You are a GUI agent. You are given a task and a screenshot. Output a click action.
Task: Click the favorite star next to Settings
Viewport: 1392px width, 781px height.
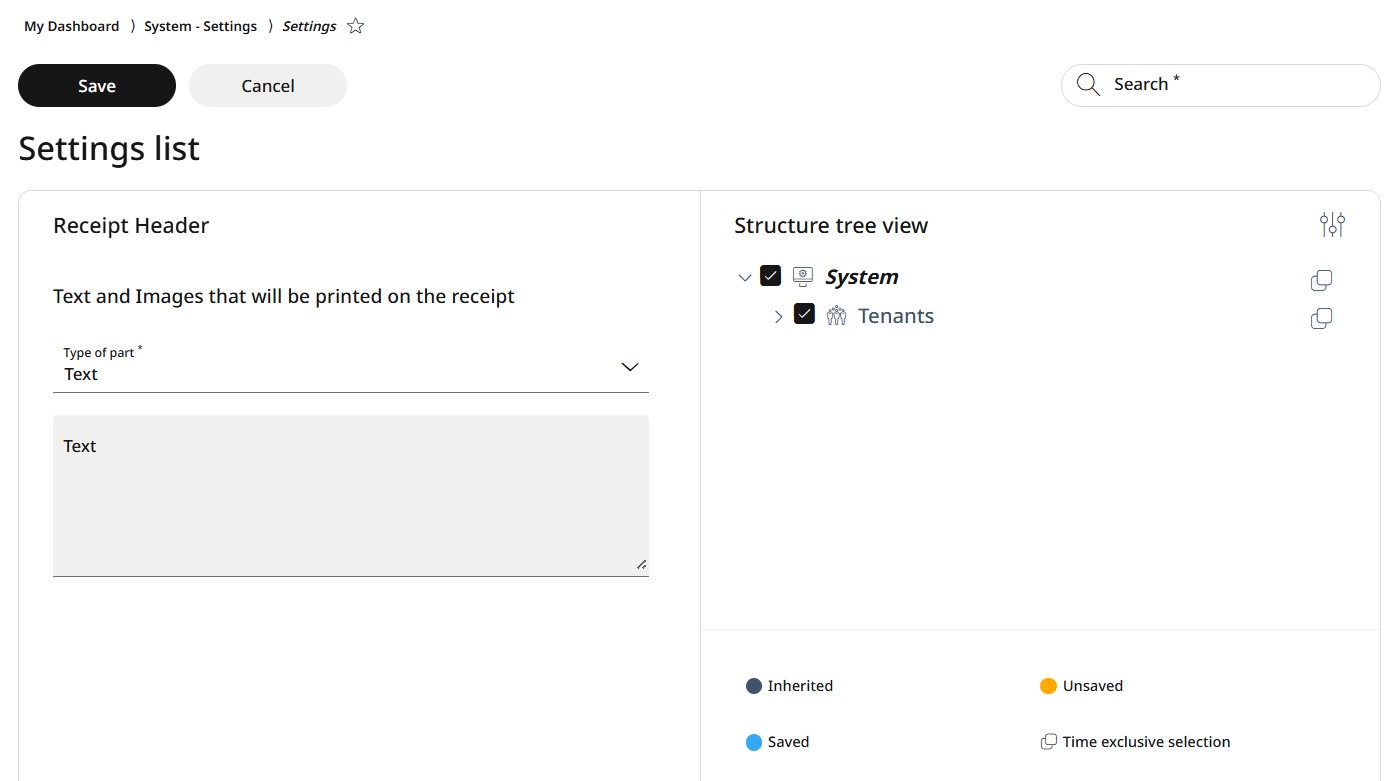point(355,26)
